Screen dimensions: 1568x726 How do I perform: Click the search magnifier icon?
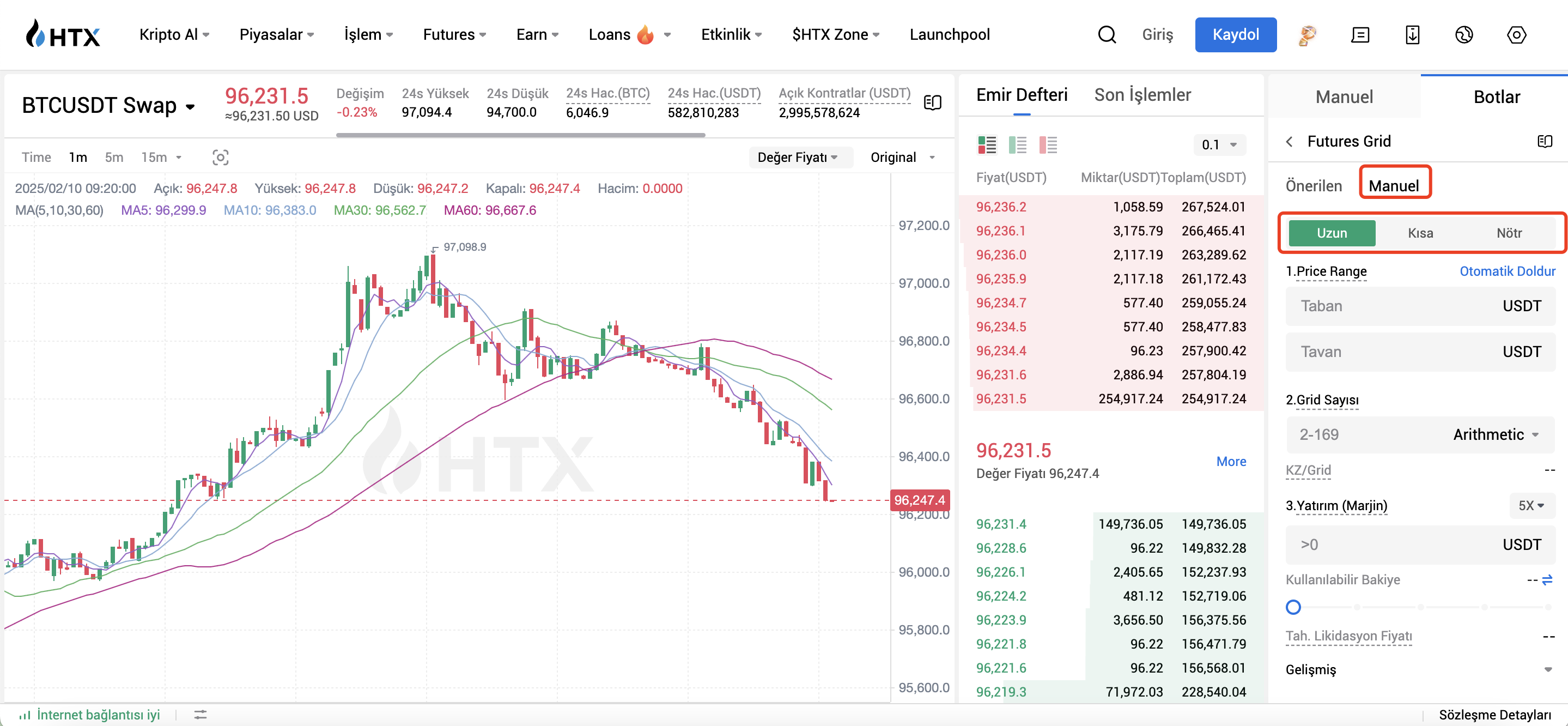pyautogui.click(x=1106, y=35)
